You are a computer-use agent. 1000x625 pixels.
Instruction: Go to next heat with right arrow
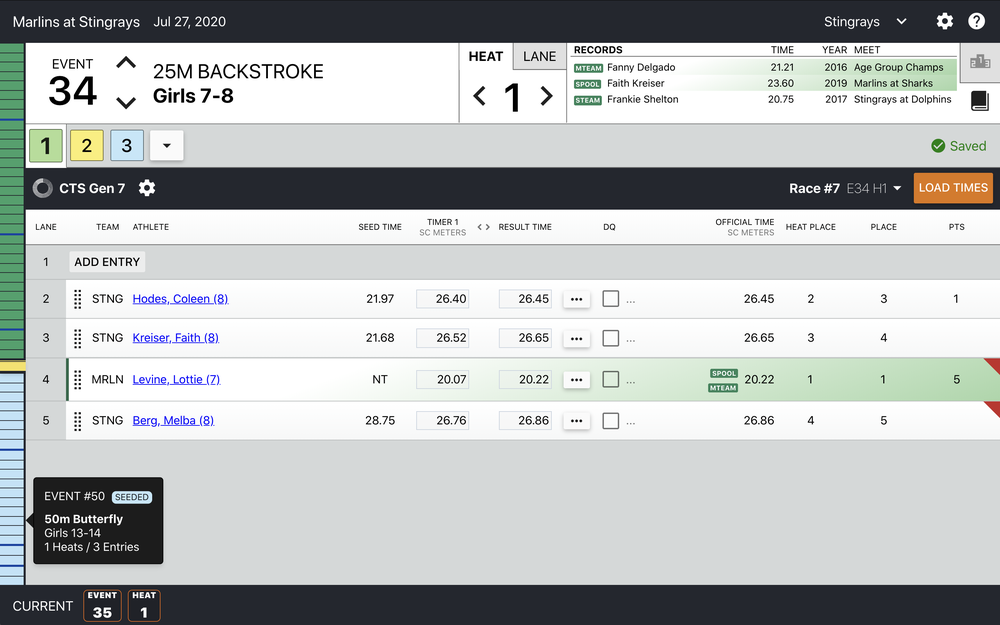[547, 96]
